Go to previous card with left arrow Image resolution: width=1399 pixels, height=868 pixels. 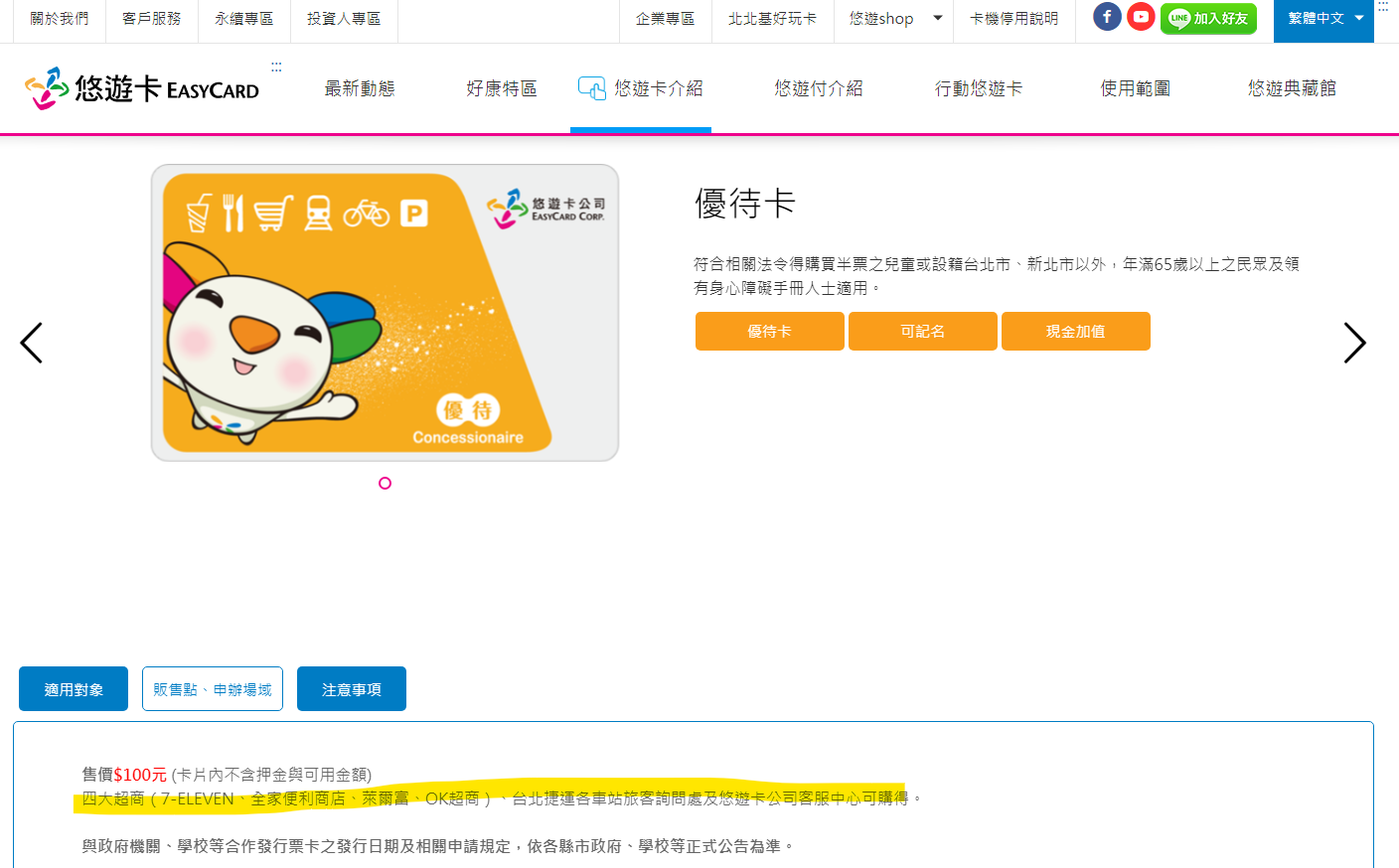click(32, 343)
